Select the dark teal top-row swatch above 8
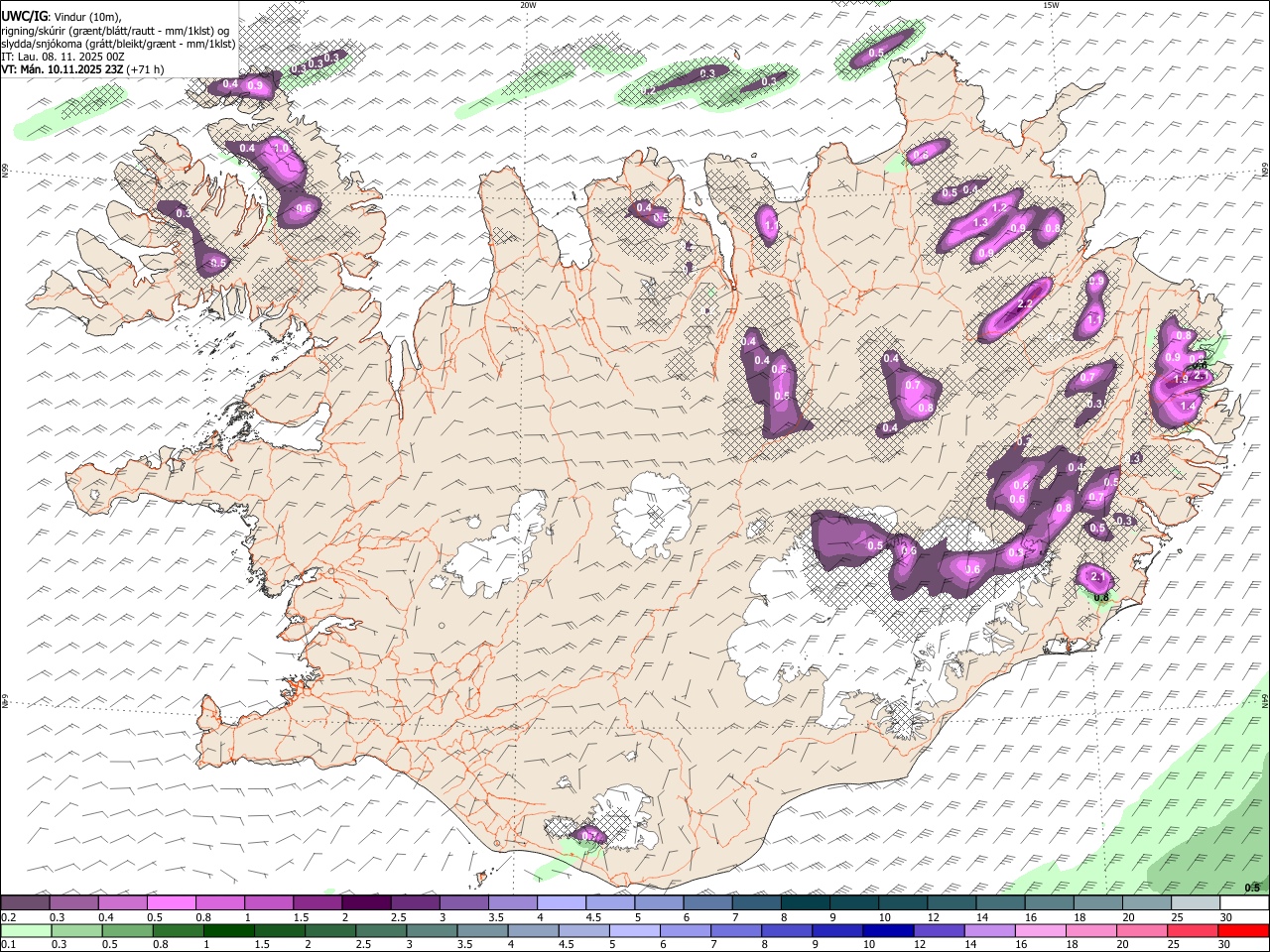 pos(806,903)
